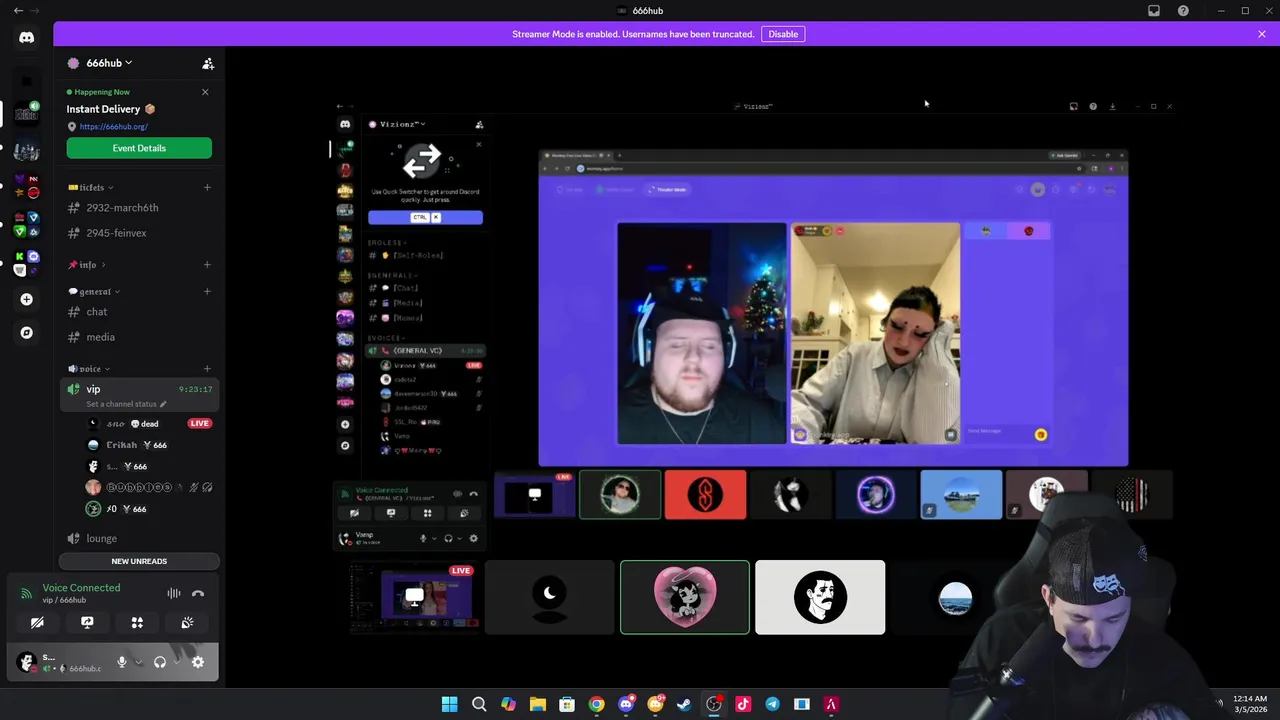
Task: Collapse the voice category
Action: click(89, 369)
